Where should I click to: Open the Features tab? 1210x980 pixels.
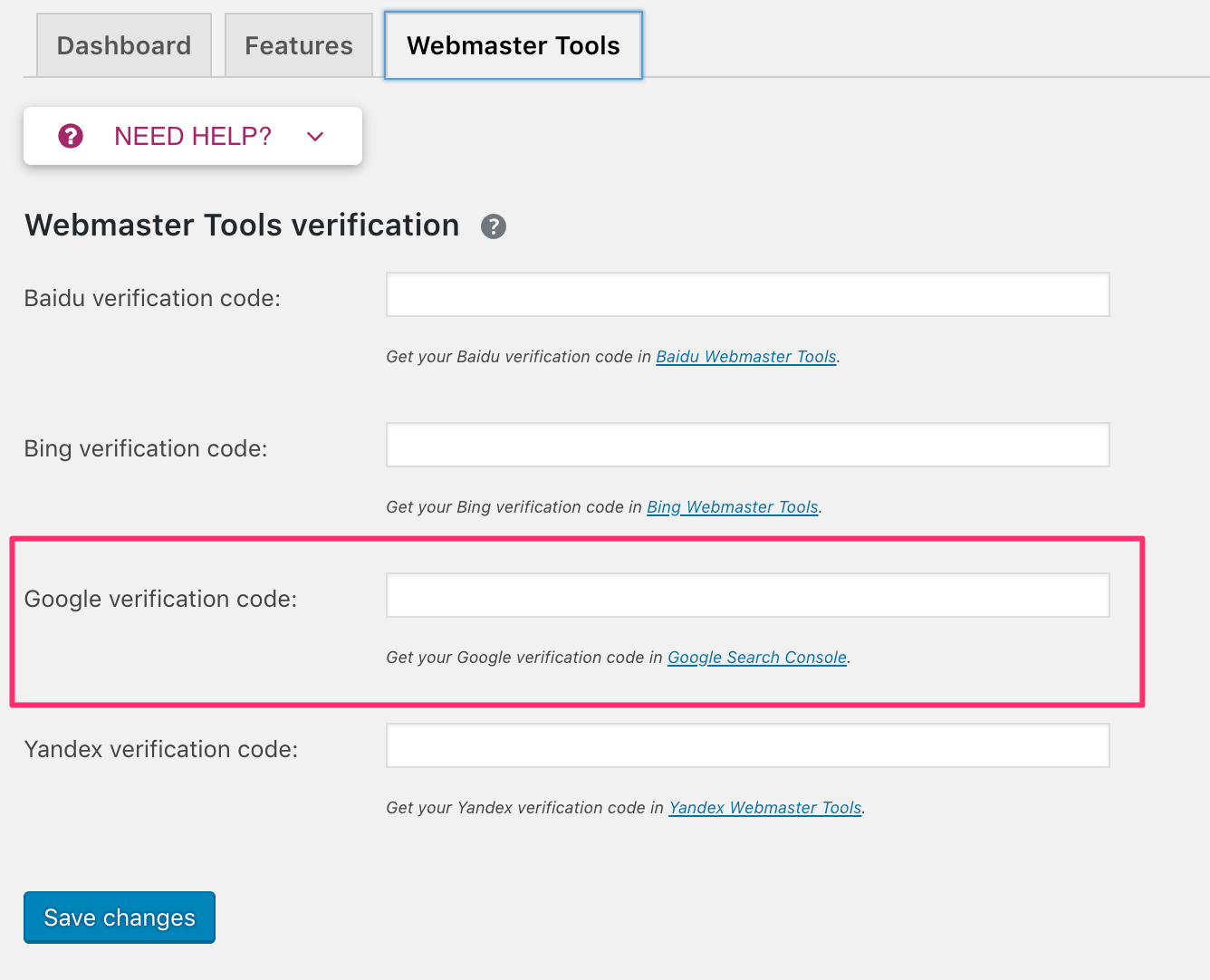[299, 45]
